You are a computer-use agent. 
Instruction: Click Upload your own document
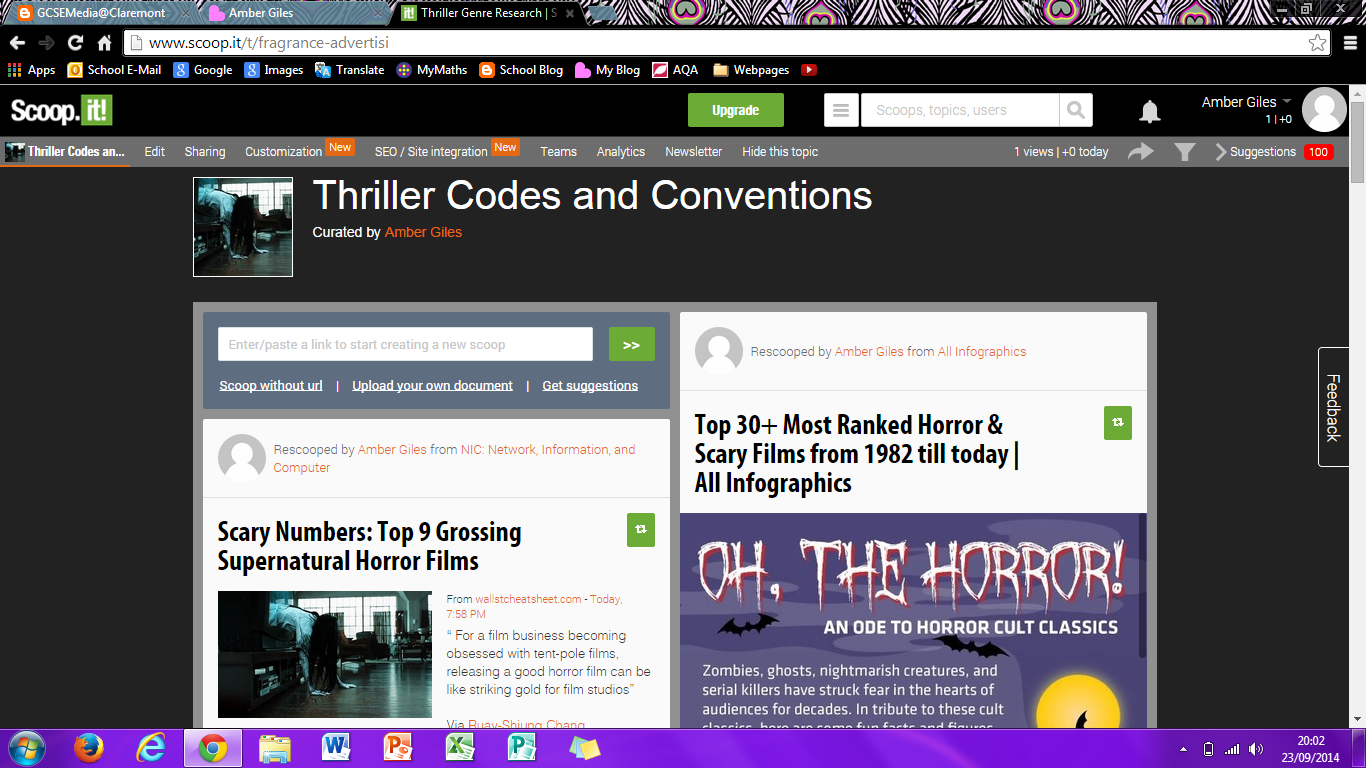[432, 385]
